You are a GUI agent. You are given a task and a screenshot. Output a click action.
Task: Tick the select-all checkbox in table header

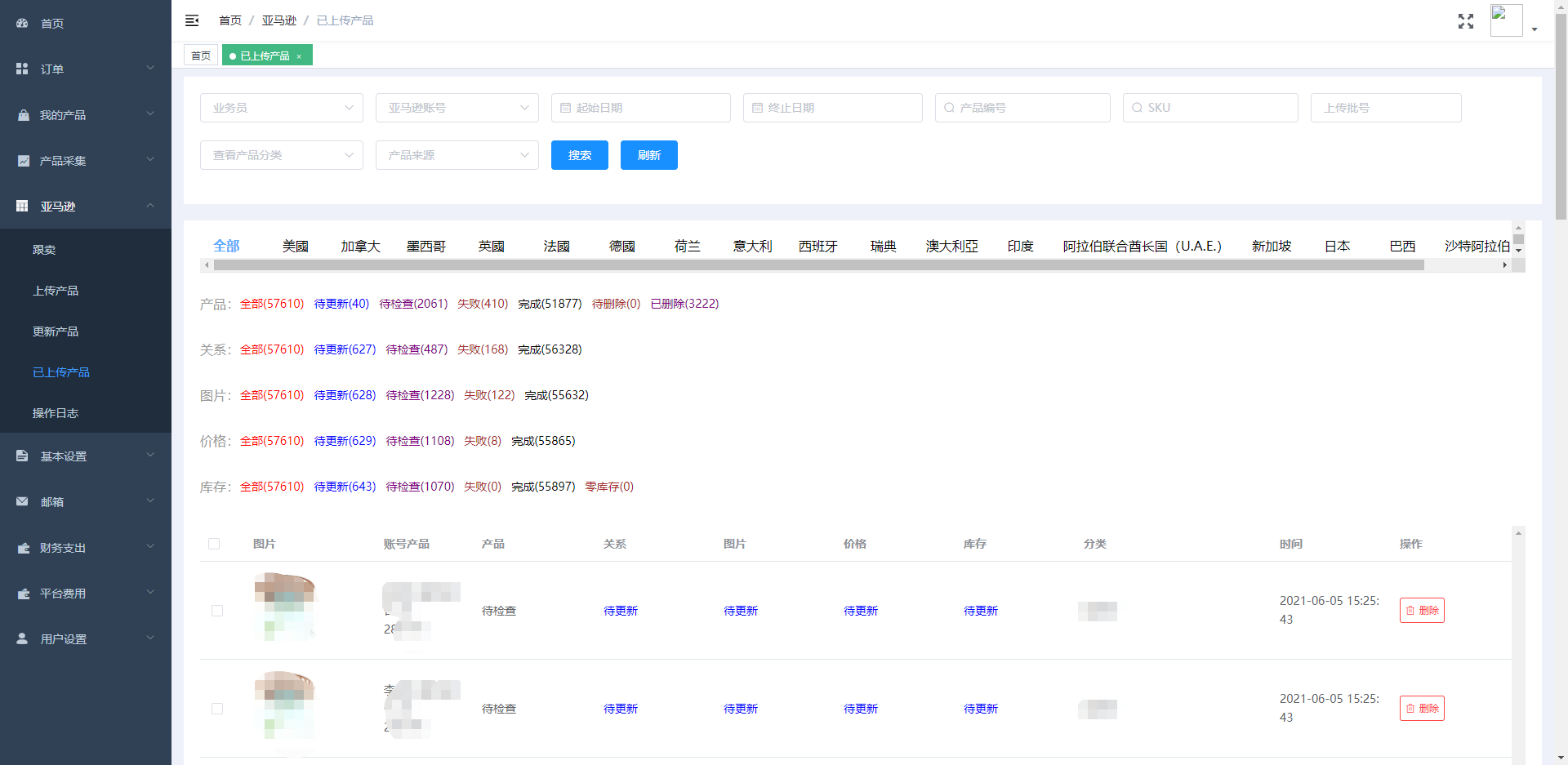(214, 544)
